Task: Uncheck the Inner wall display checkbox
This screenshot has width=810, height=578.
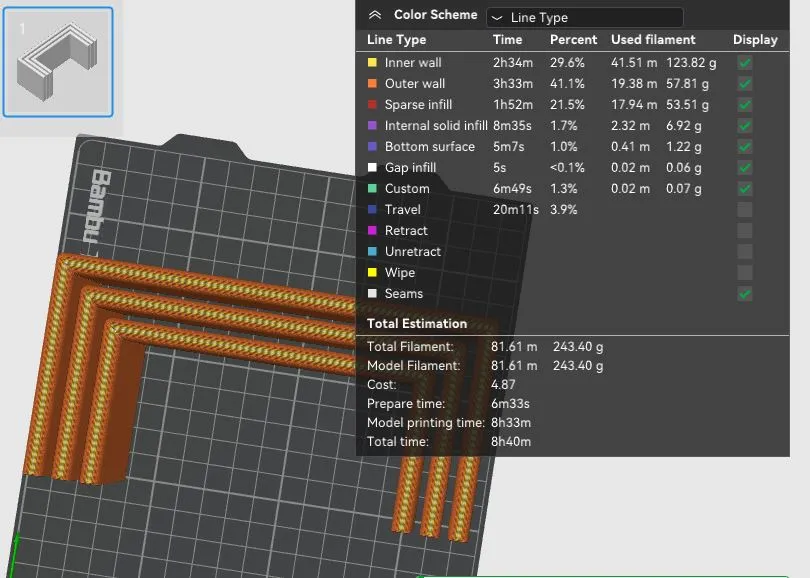Action: [745, 63]
